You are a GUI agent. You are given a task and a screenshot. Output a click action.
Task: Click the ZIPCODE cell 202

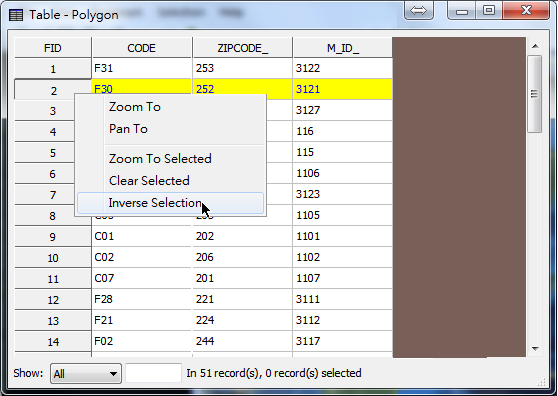coord(242,236)
